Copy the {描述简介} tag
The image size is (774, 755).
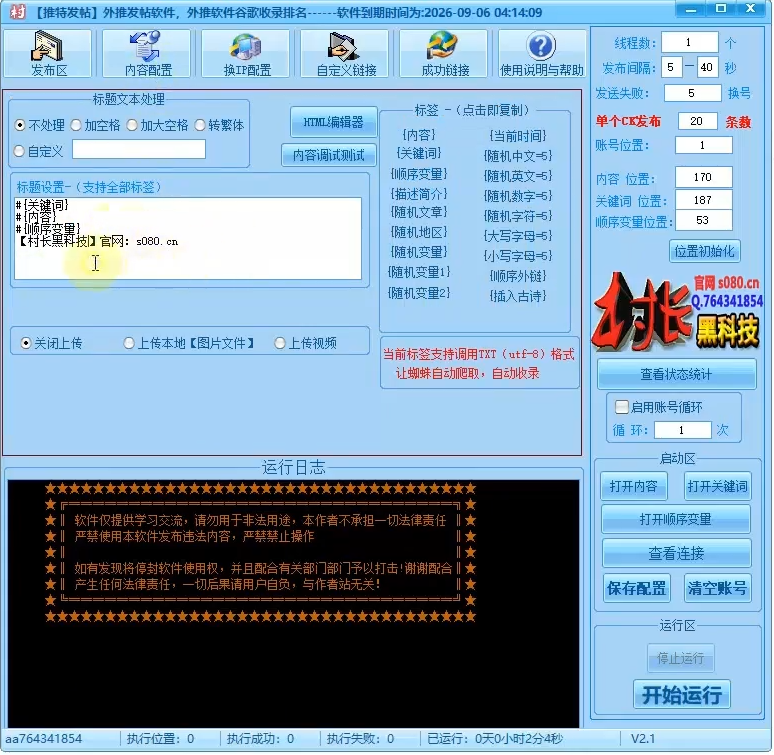click(419, 193)
